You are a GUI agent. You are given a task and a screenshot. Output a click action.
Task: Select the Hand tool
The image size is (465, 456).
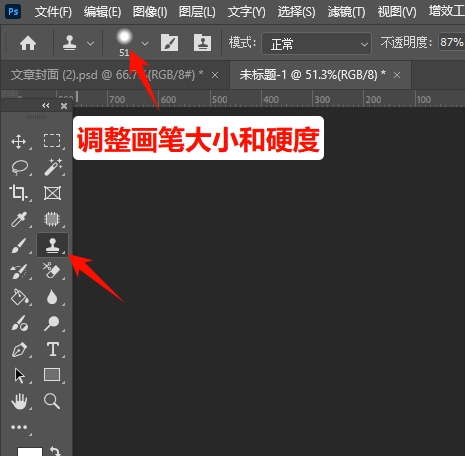point(19,401)
